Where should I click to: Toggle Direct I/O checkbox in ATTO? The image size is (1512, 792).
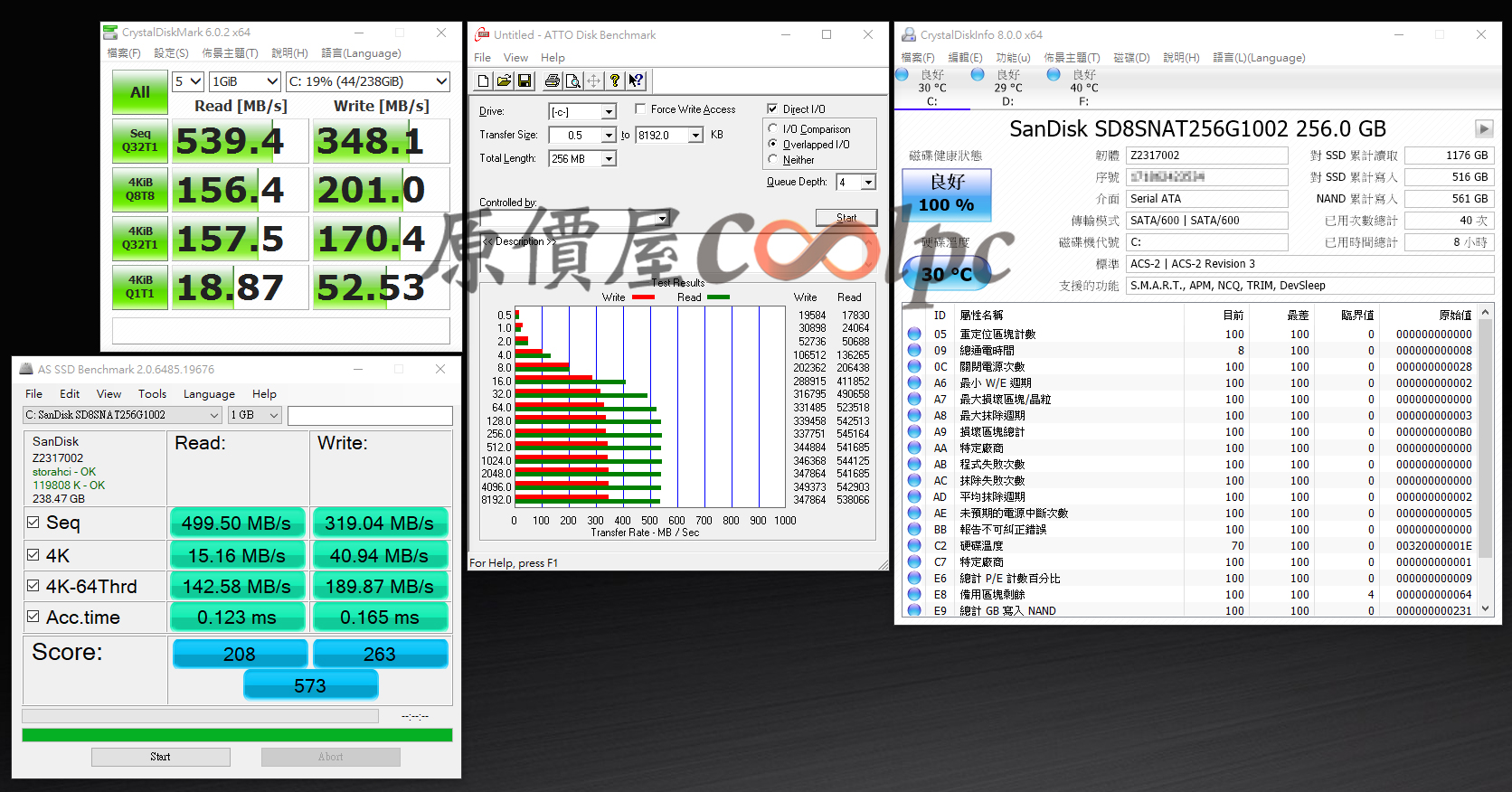click(772, 109)
